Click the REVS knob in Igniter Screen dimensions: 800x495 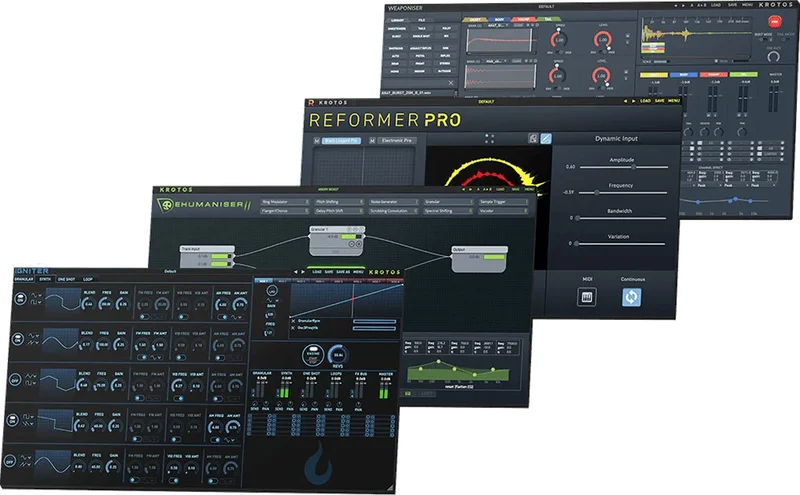coord(338,354)
